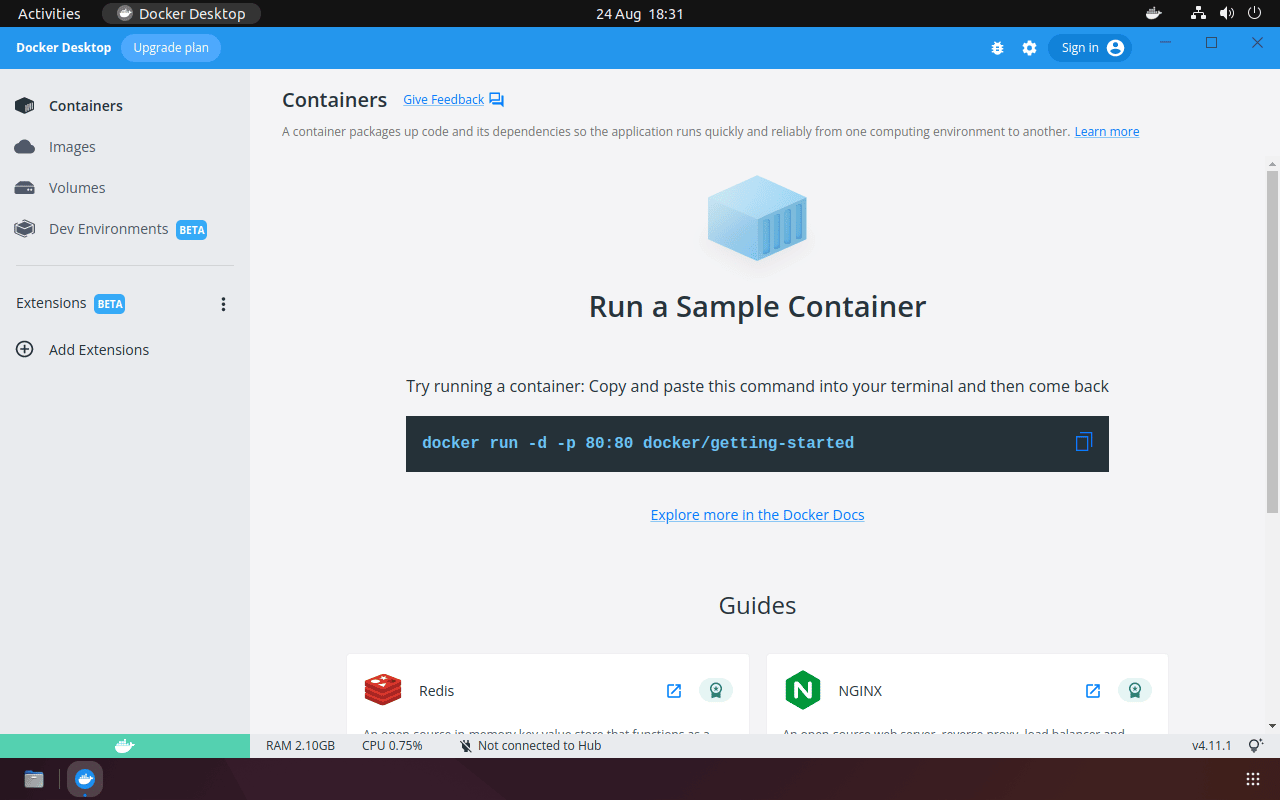Open the Give Feedback link
The height and width of the screenshot is (800, 1280).
[443, 99]
